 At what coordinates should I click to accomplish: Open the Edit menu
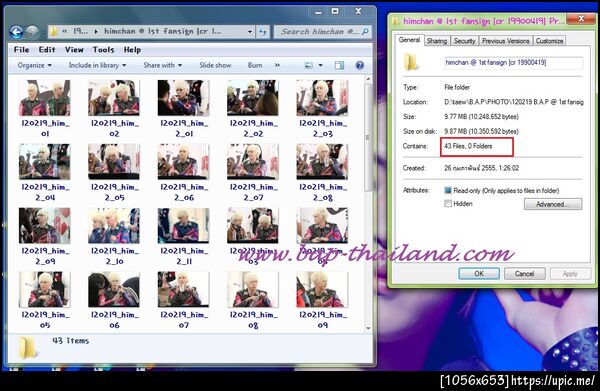point(47,50)
